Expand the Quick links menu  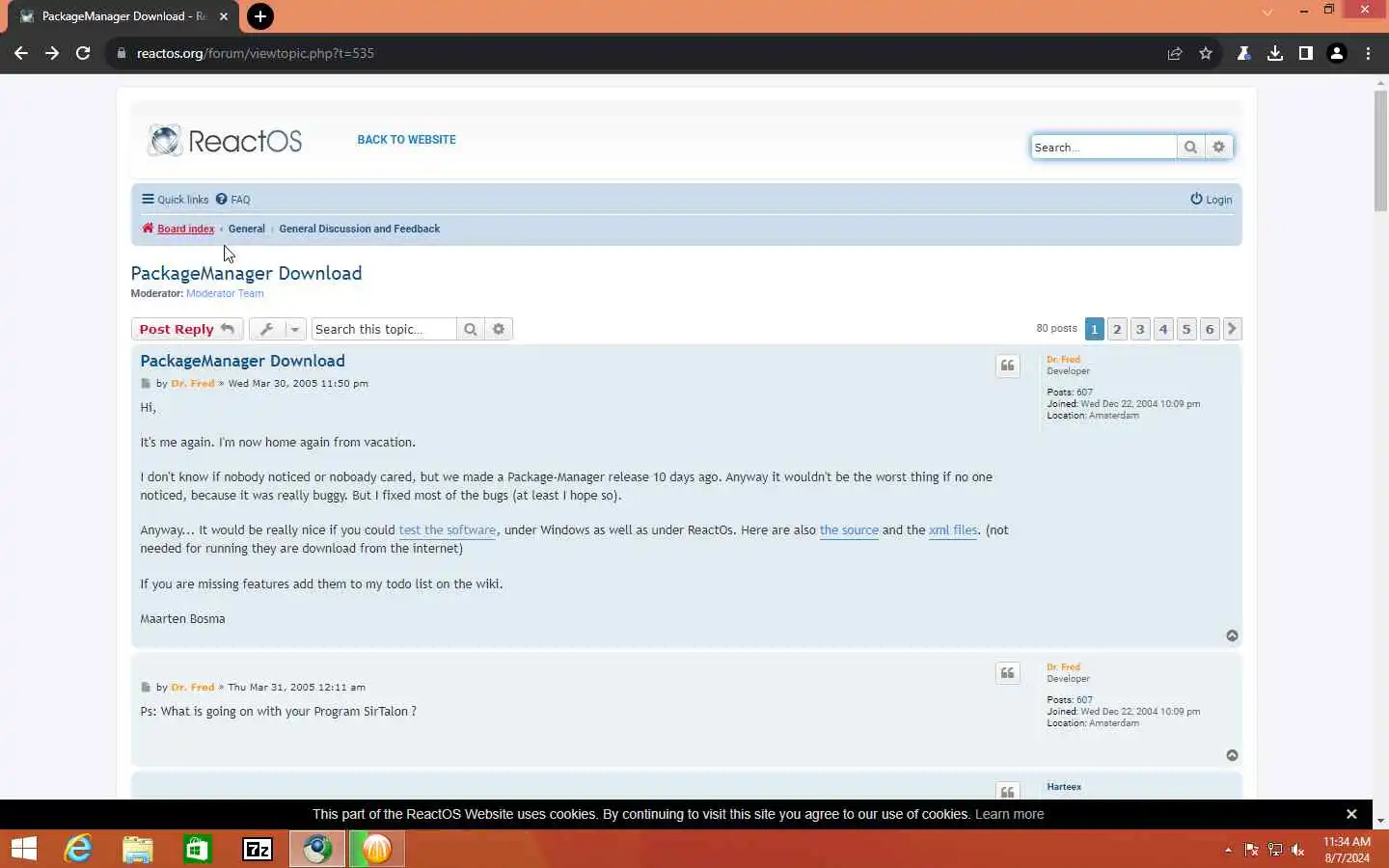(176, 200)
